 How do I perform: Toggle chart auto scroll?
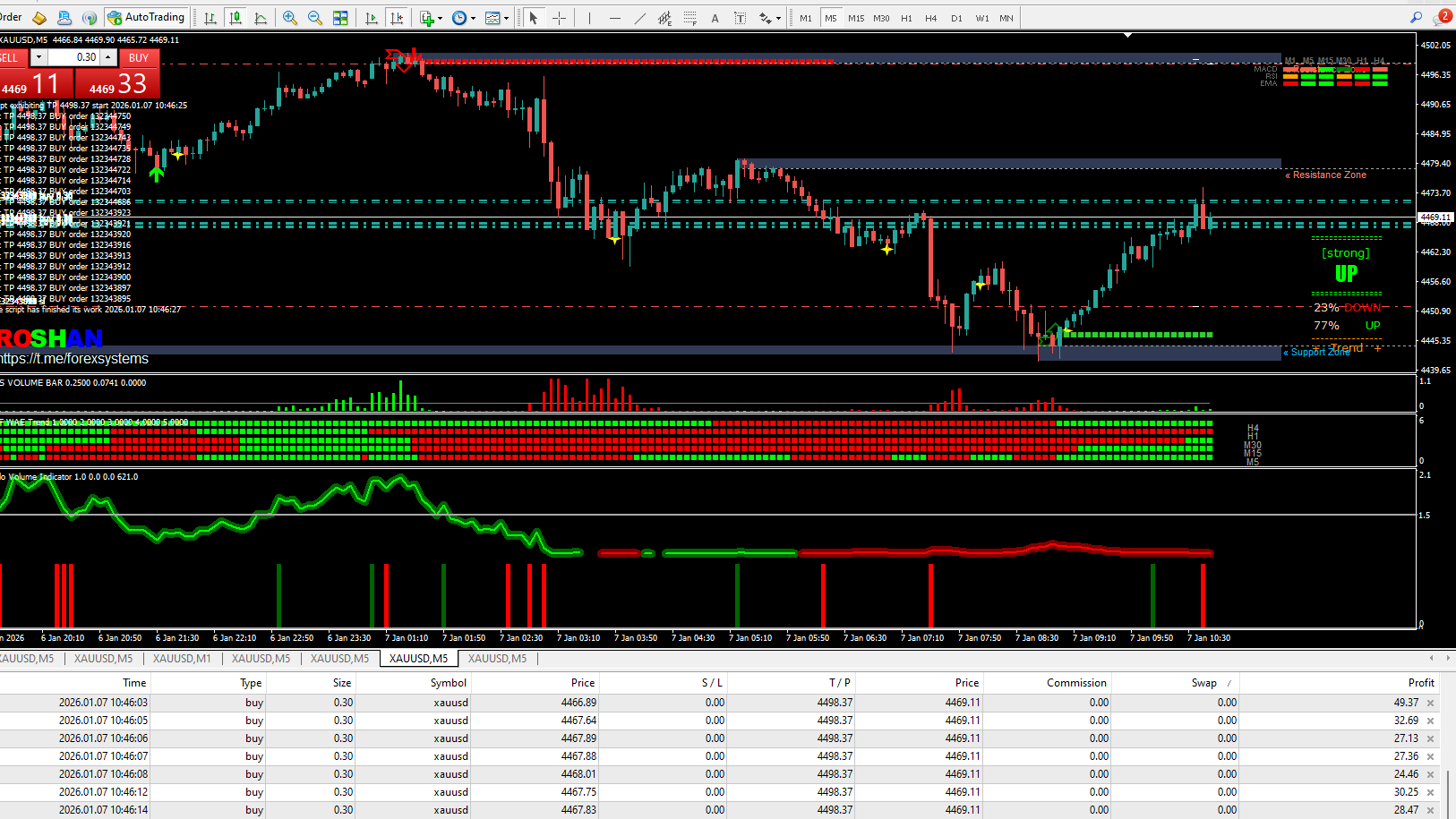pyautogui.click(x=372, y=18)
